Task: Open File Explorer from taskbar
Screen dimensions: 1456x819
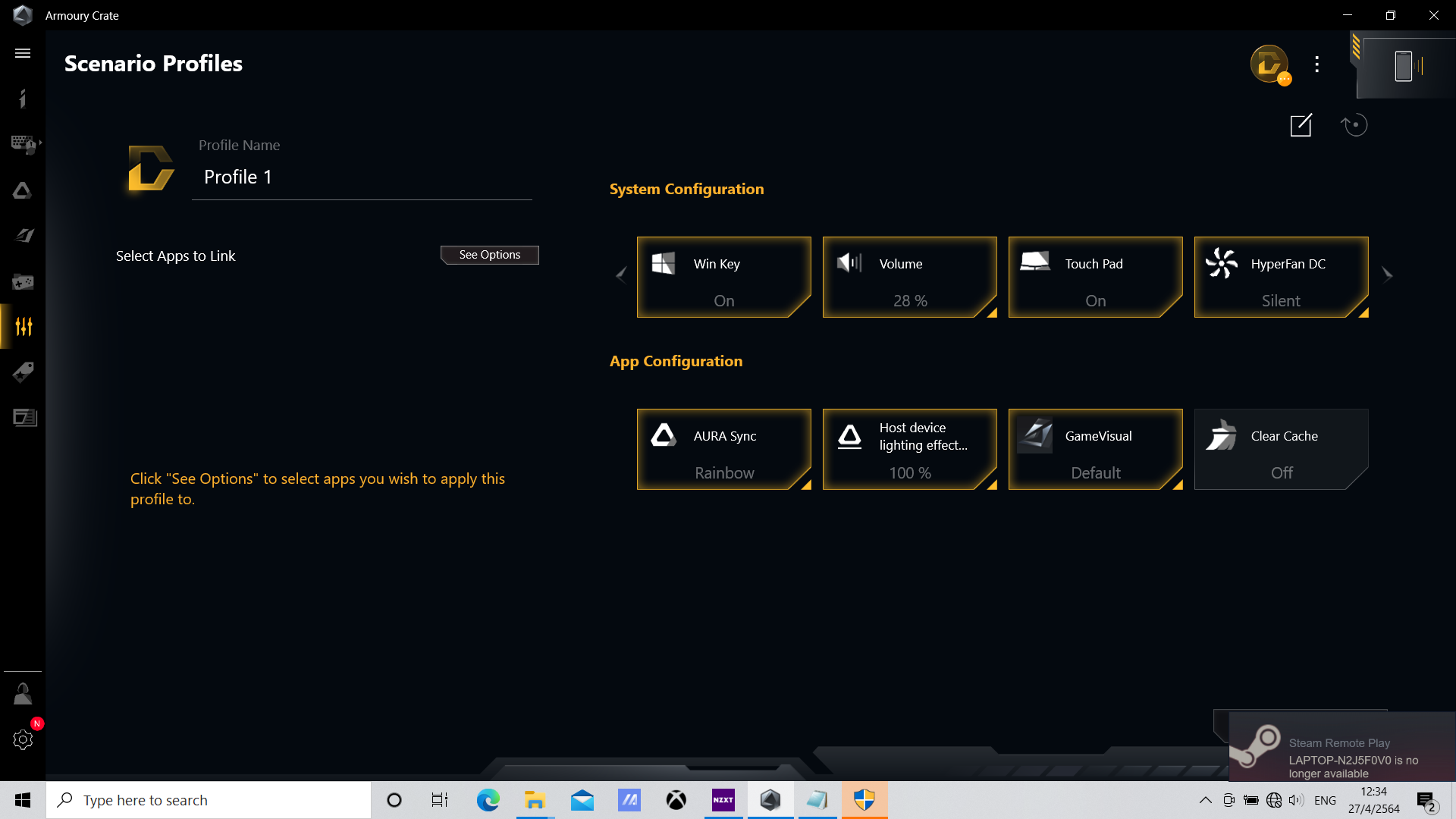Action: pyautogui.click(x=535, y=800)
